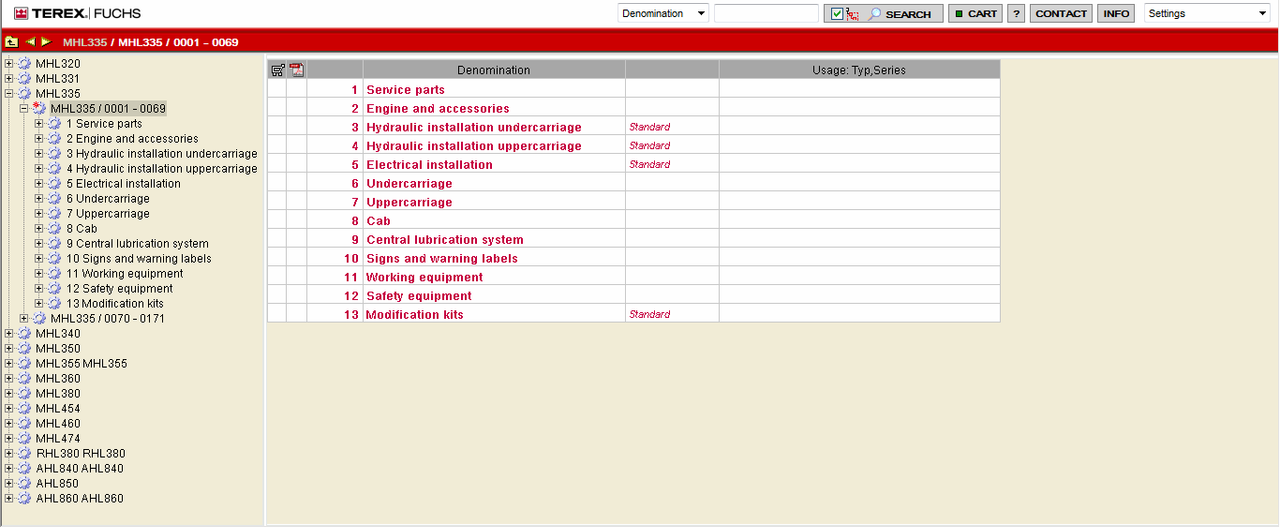
Task: Click gear icon of MHL460
Action: tap(24, 424)
